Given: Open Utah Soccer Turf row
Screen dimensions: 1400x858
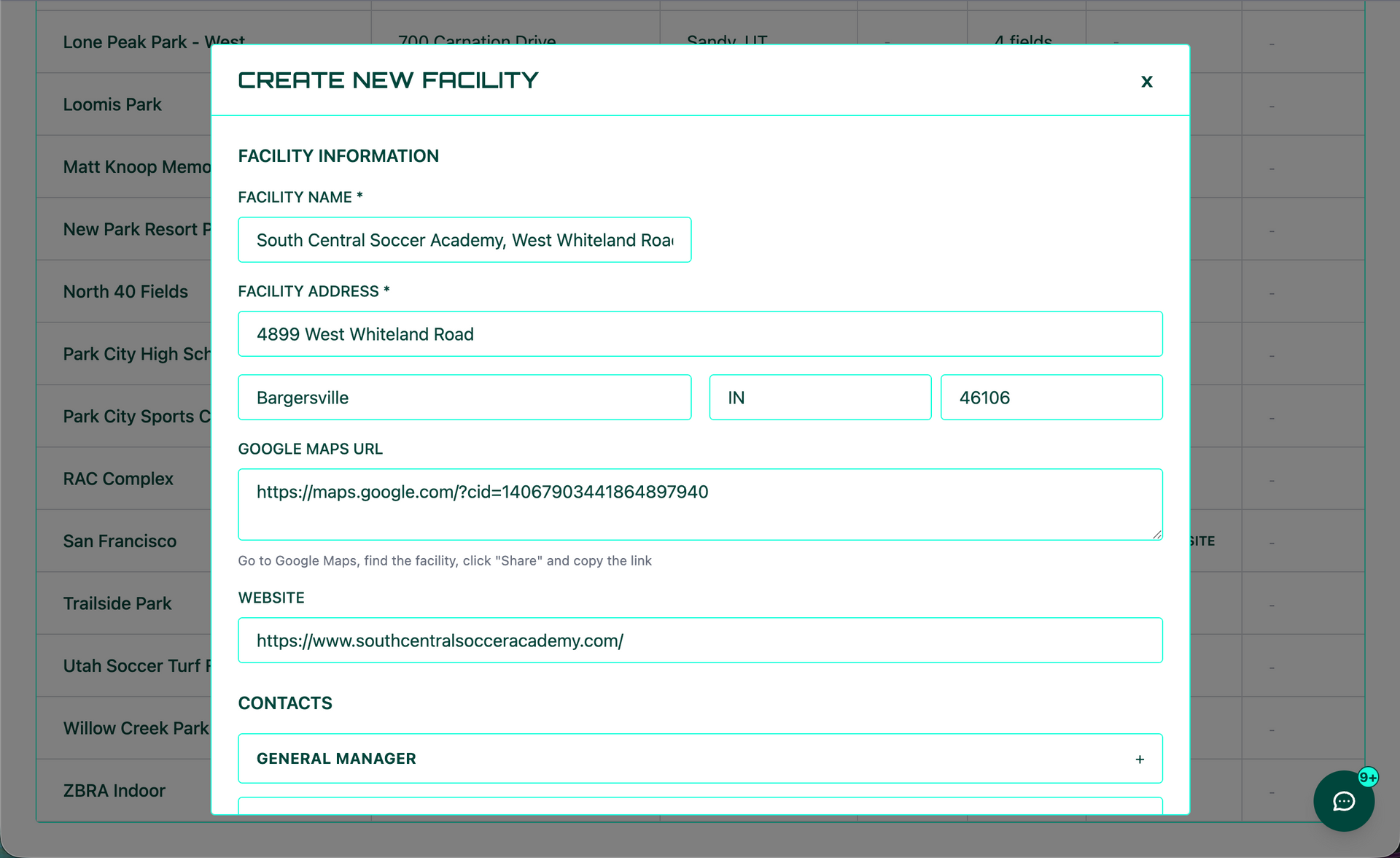Looking at the screenshot, I should [137, 666].
